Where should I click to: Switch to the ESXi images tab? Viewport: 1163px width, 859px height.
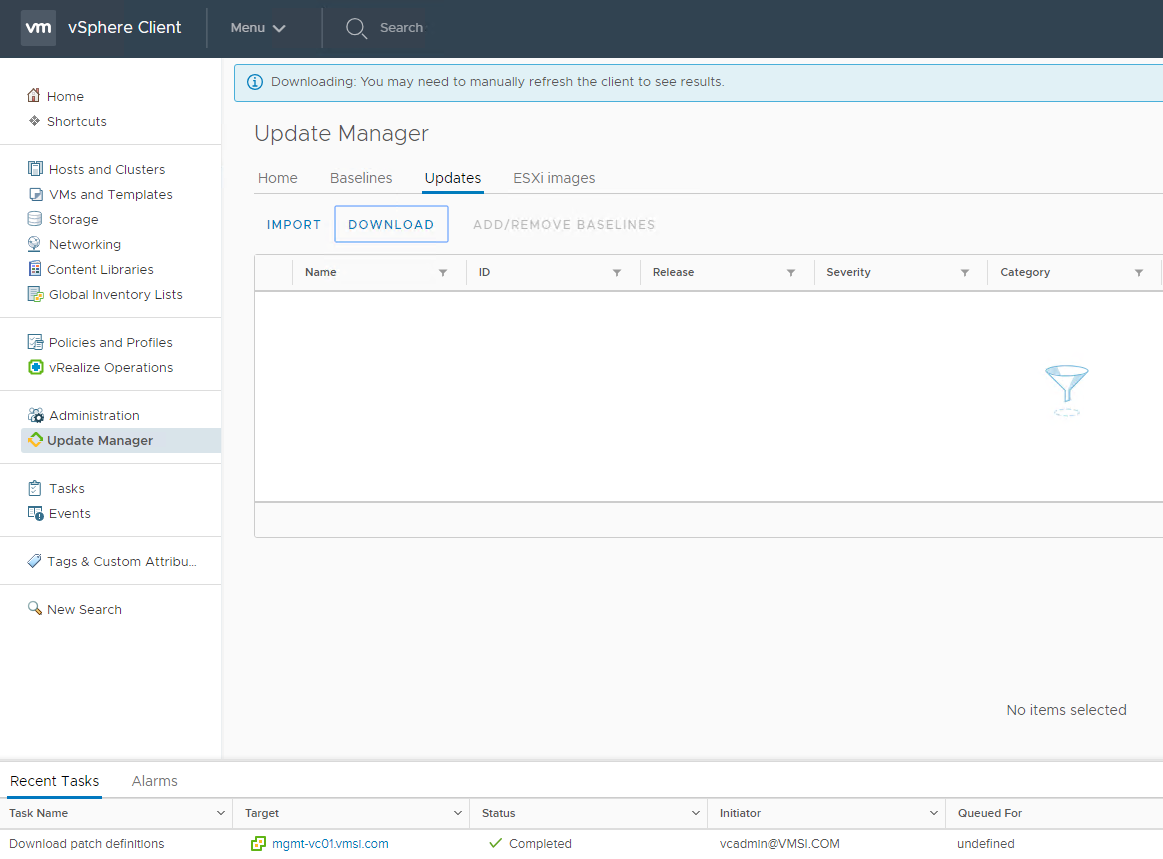tap(554, 178)
